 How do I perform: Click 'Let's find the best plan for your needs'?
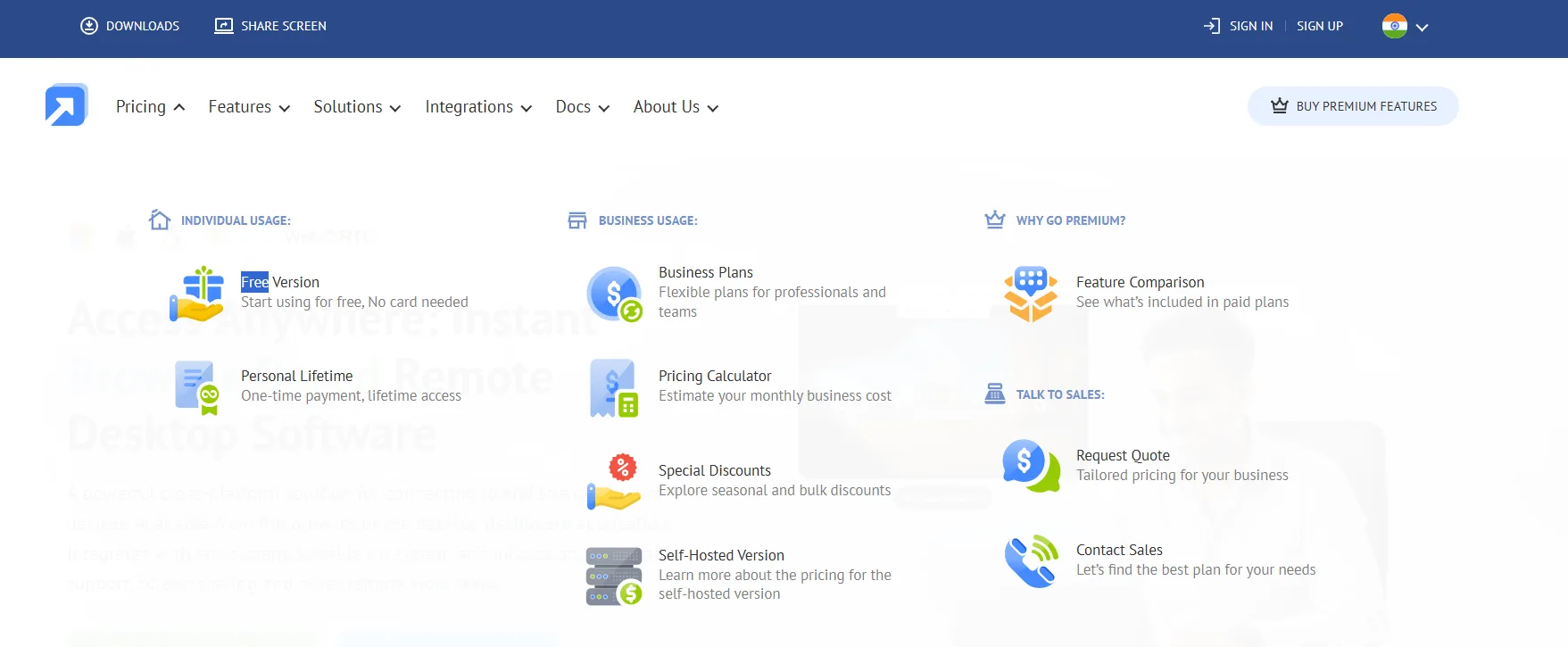[1196, 569]
